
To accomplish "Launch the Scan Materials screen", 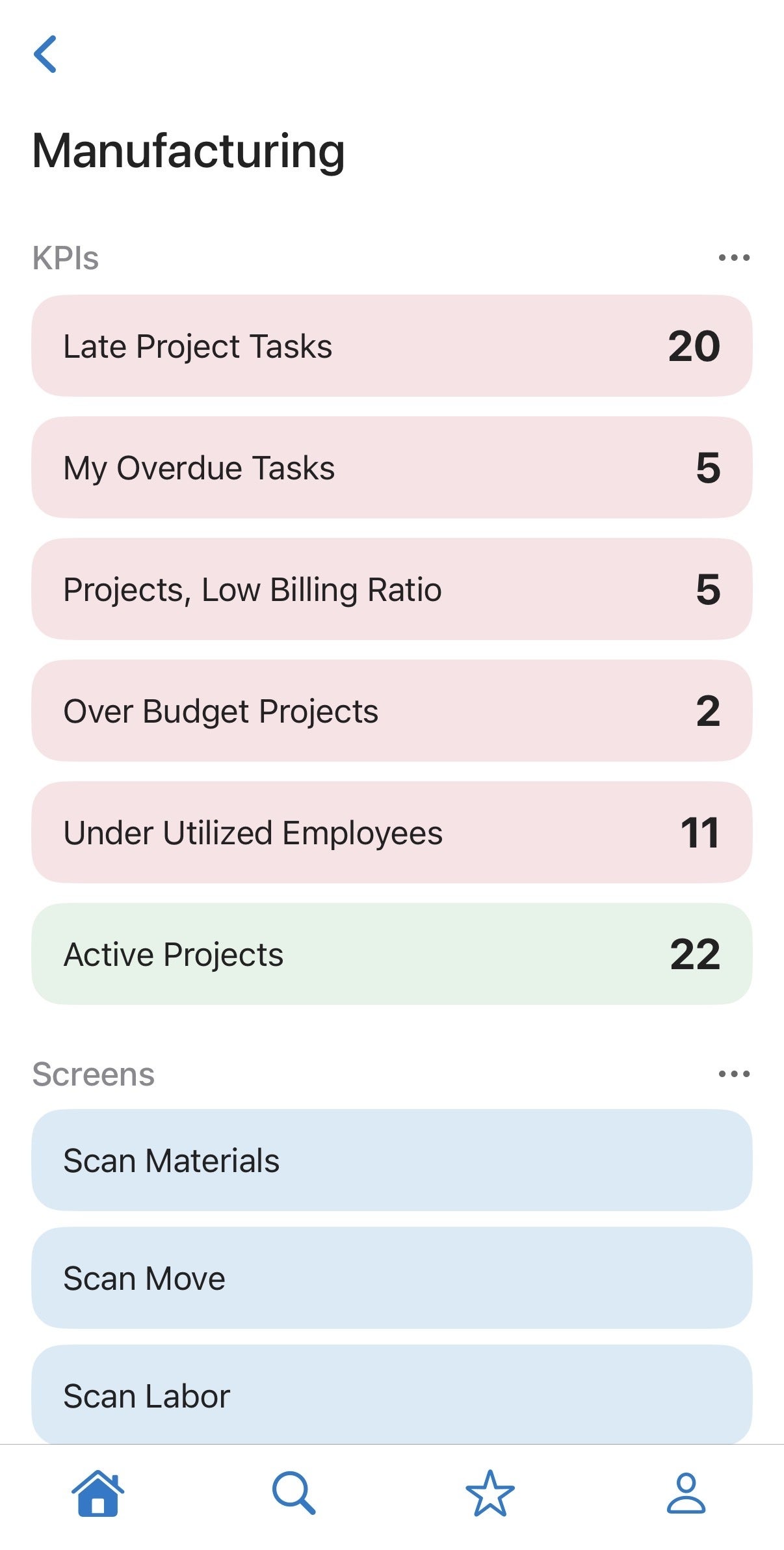I will point(392,1160).
